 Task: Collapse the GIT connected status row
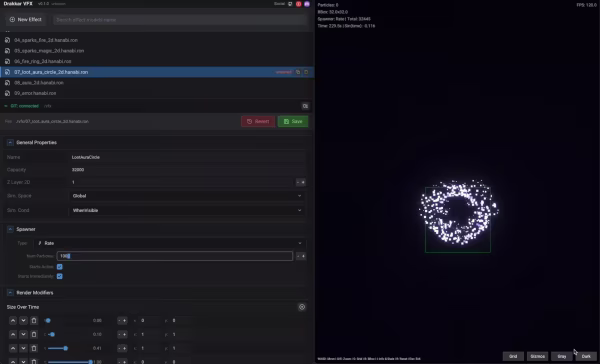tap(6, 106)
